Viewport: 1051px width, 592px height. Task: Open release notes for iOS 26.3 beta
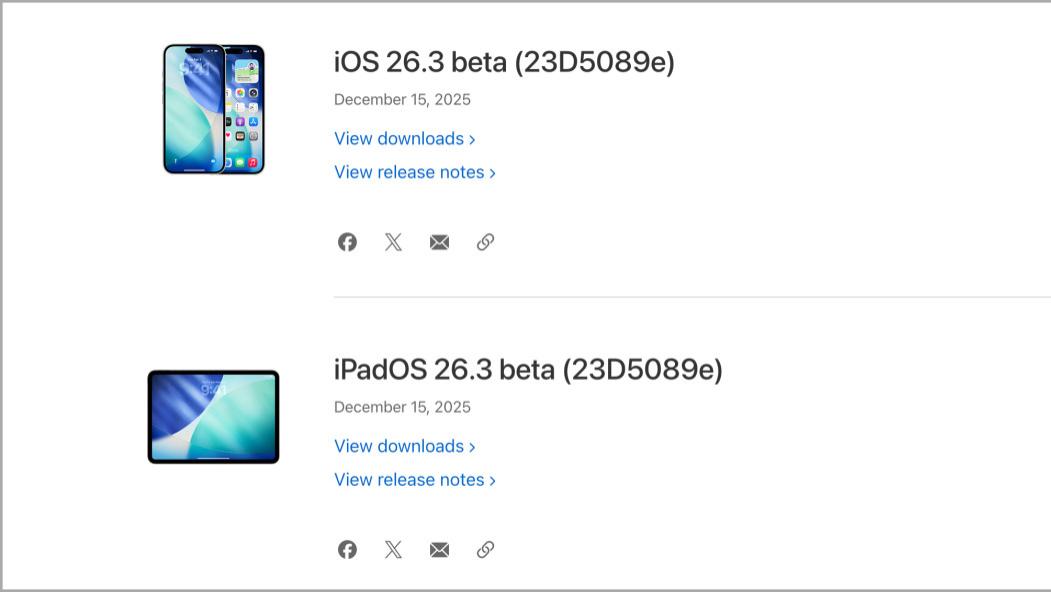point(409,172)
